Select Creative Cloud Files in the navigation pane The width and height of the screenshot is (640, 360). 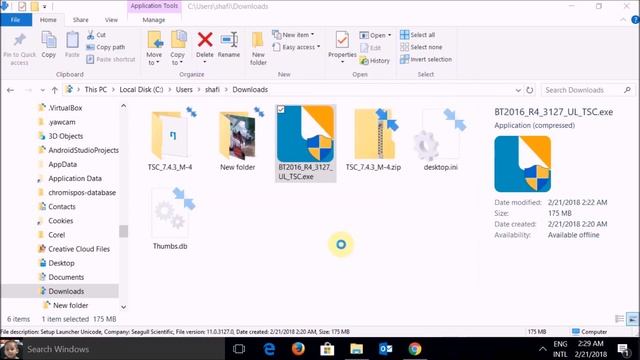coord(79,249)
